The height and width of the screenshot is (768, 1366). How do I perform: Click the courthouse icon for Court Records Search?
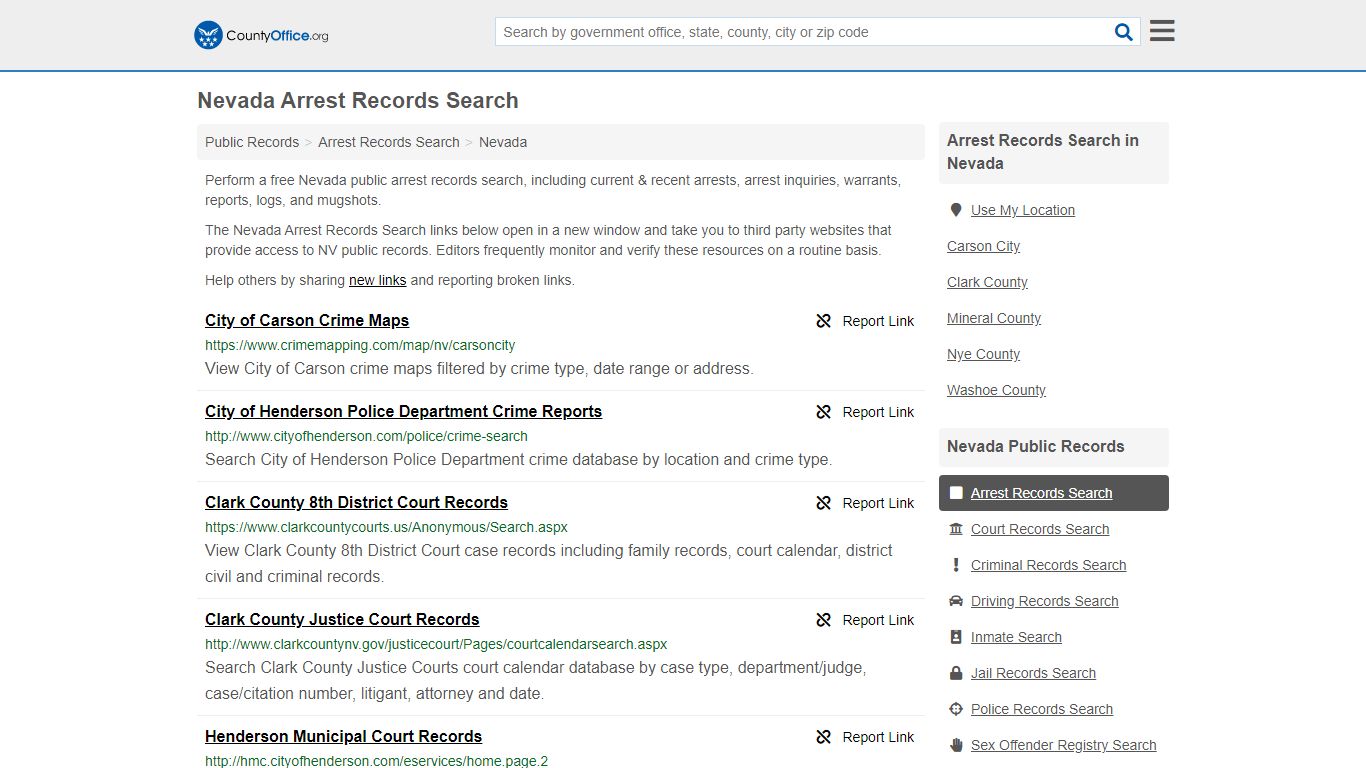[x=956, y=529]
